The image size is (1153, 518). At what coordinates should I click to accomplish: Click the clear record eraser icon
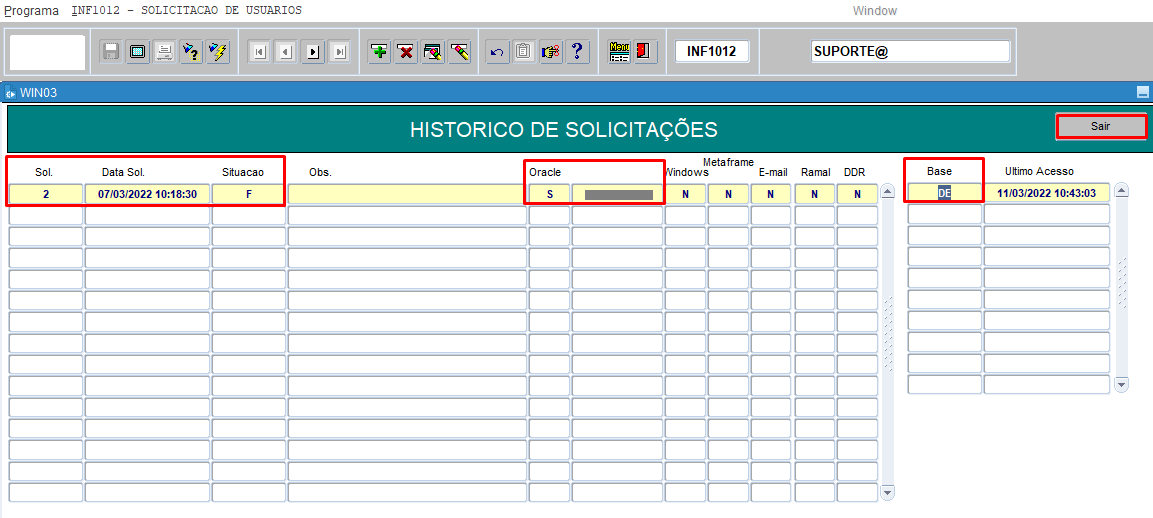460,52
